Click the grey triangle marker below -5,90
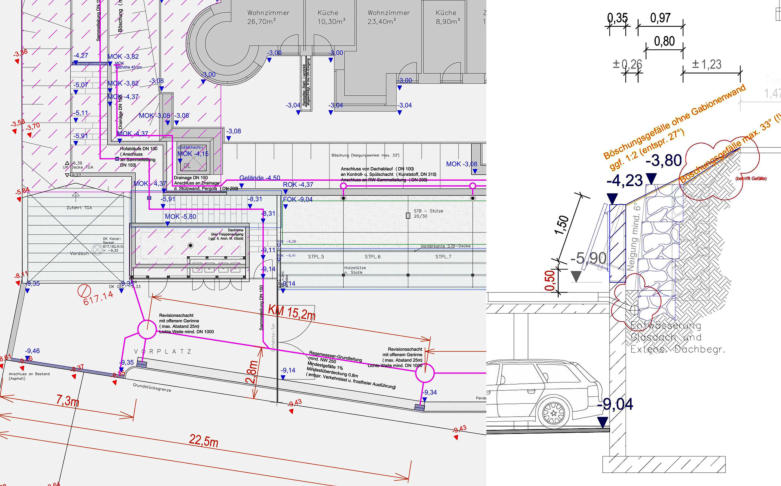Screen dimensions: 781x486 pos(576,291)
